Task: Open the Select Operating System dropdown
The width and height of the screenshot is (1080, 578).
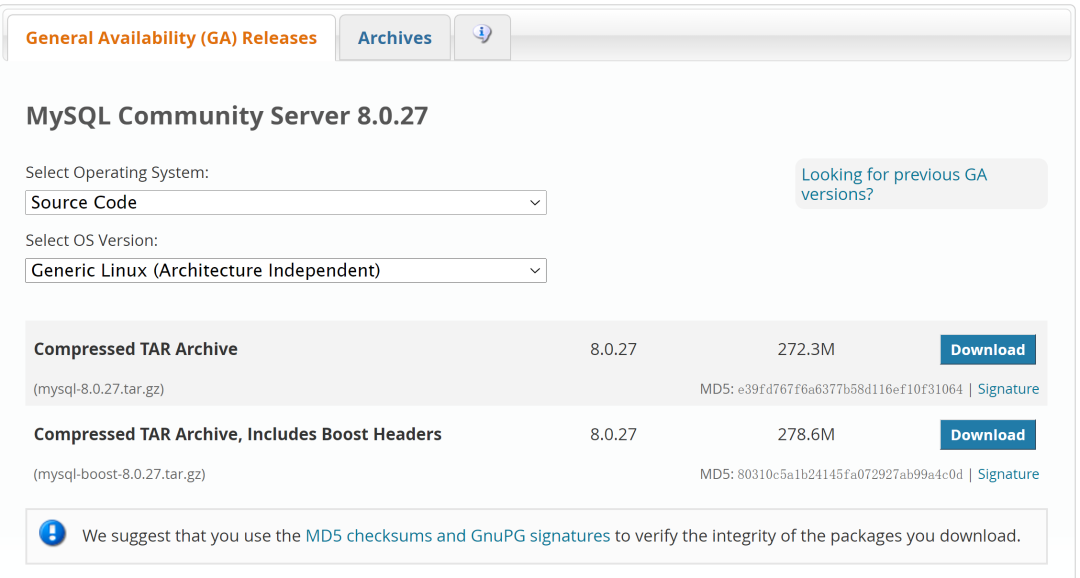Action: point(286,203)
